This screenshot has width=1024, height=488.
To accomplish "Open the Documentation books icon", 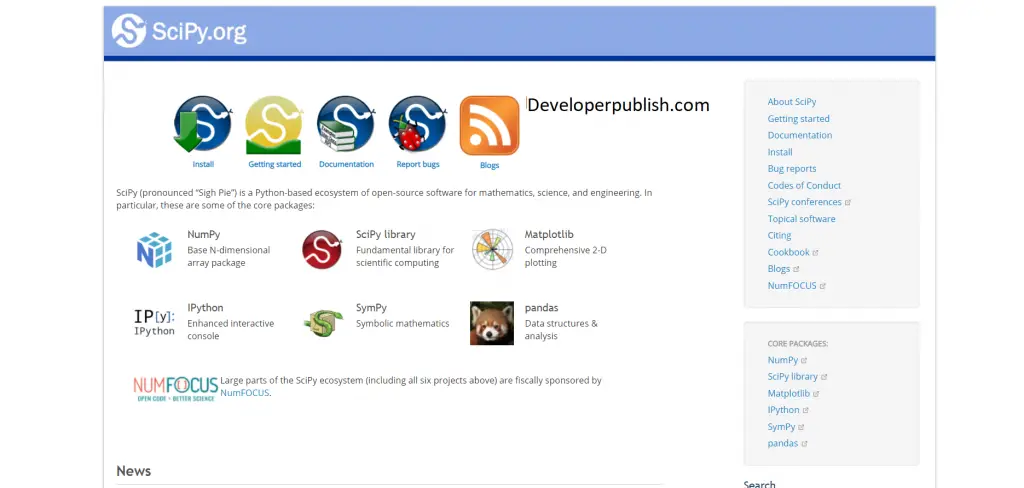I will (x=345, y=124).
